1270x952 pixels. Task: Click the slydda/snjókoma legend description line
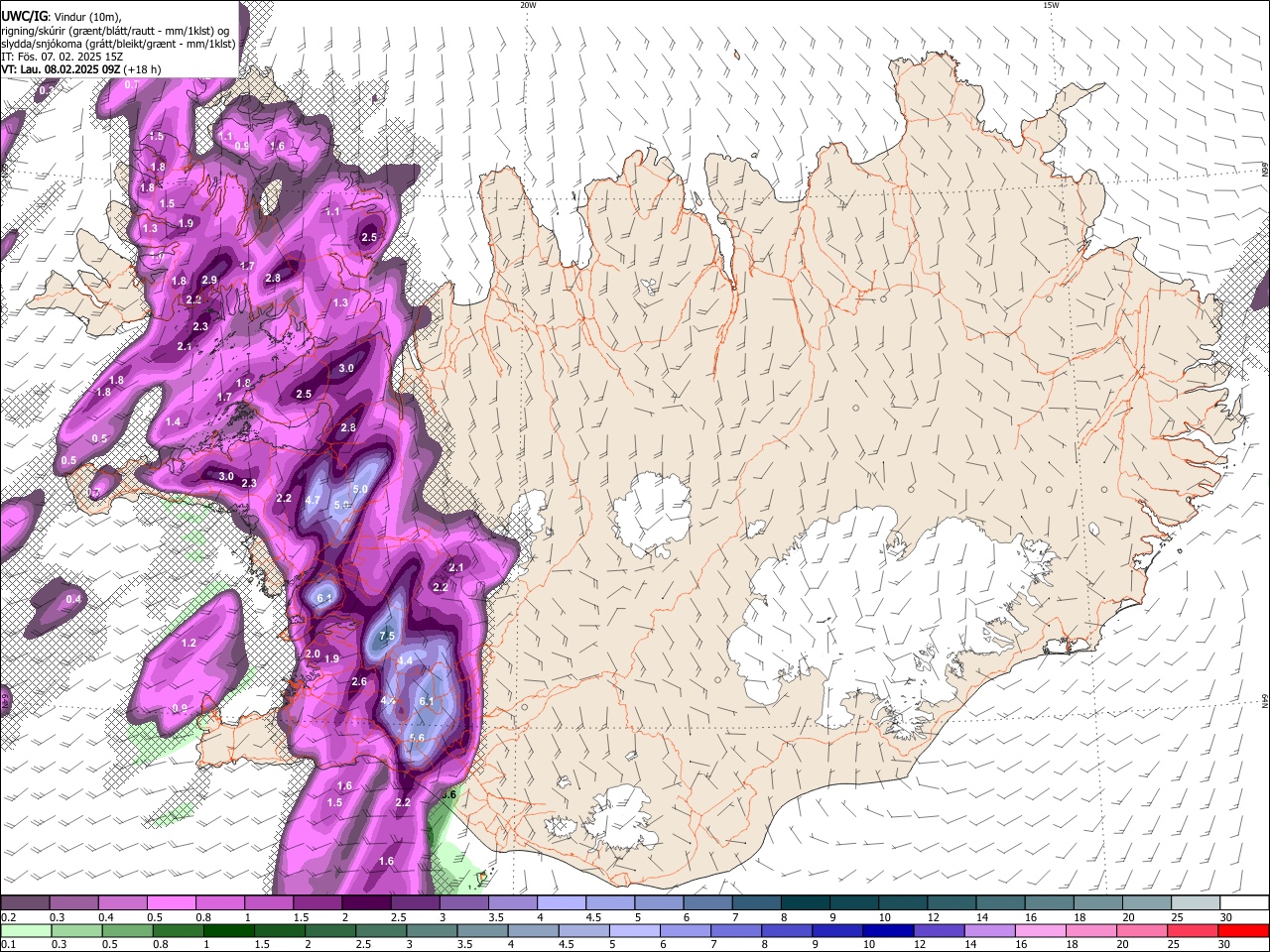118,44
